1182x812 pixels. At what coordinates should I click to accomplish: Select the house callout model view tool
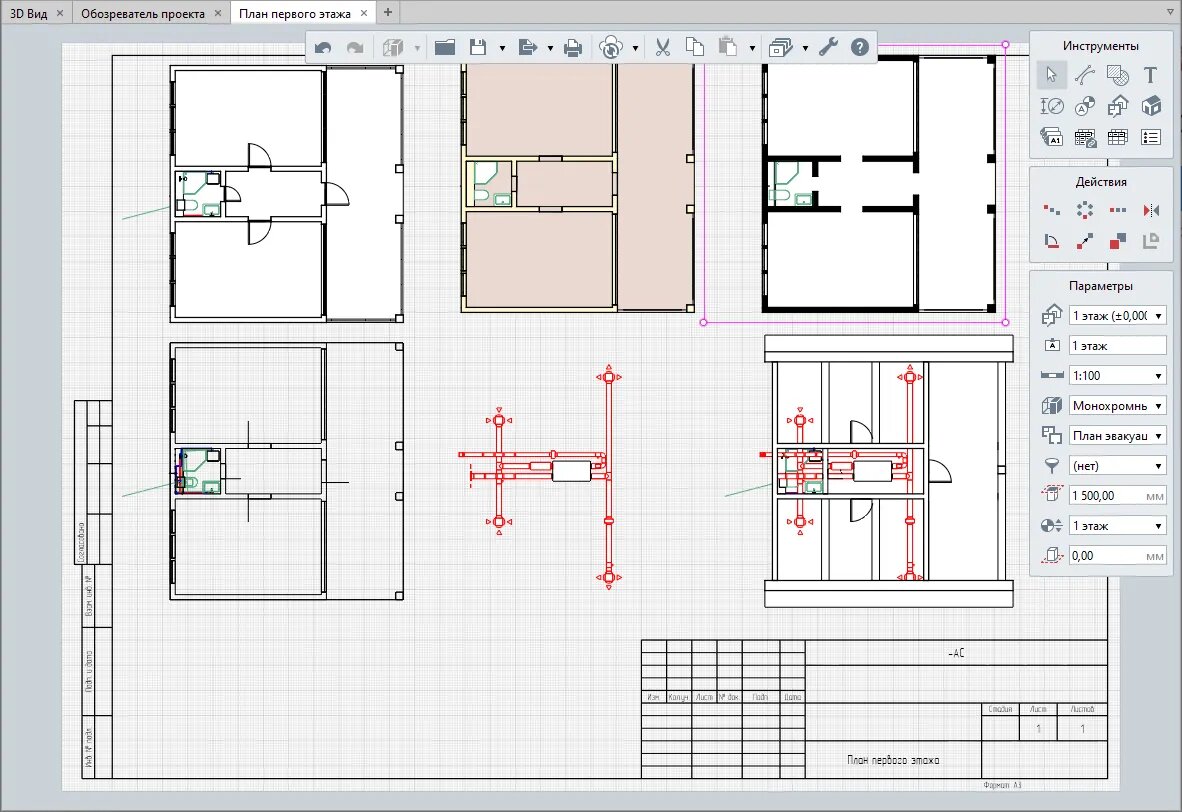1118,106
